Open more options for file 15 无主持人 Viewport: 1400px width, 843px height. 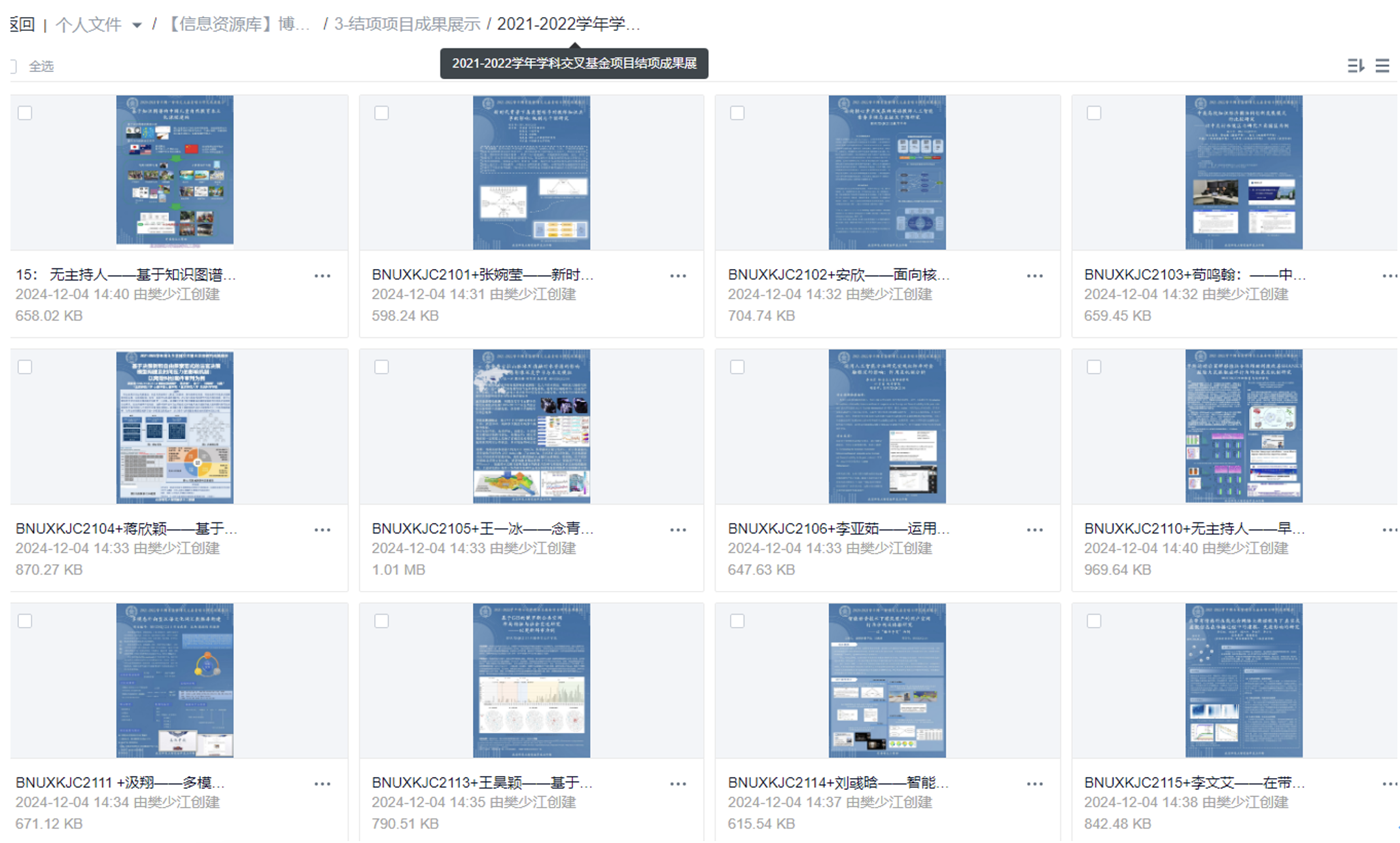pyautogui.click(x=322, y=276)
